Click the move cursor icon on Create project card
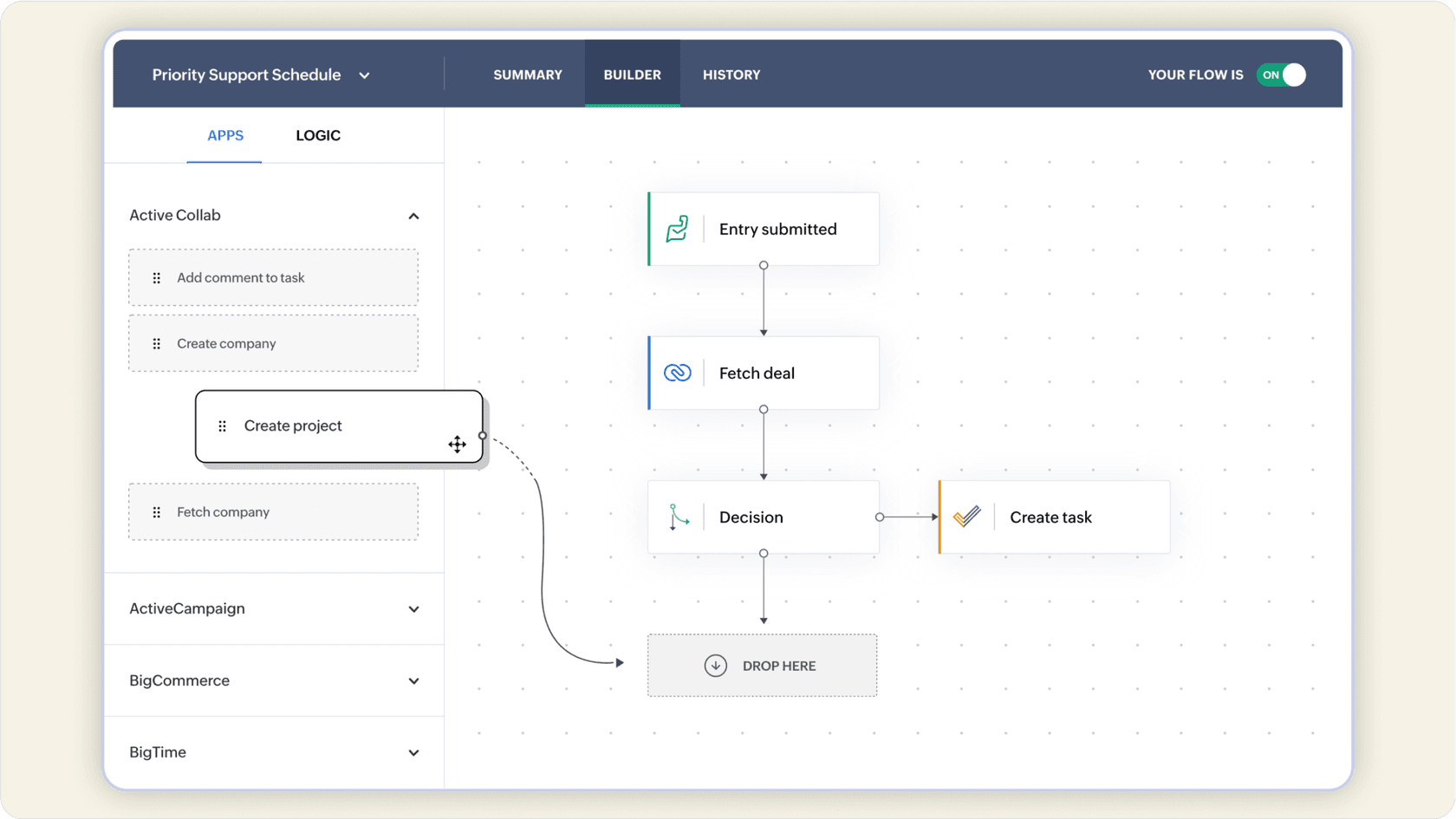Image resolution: width=1456 pixels, height=819 pixels. tap(458, 444)
